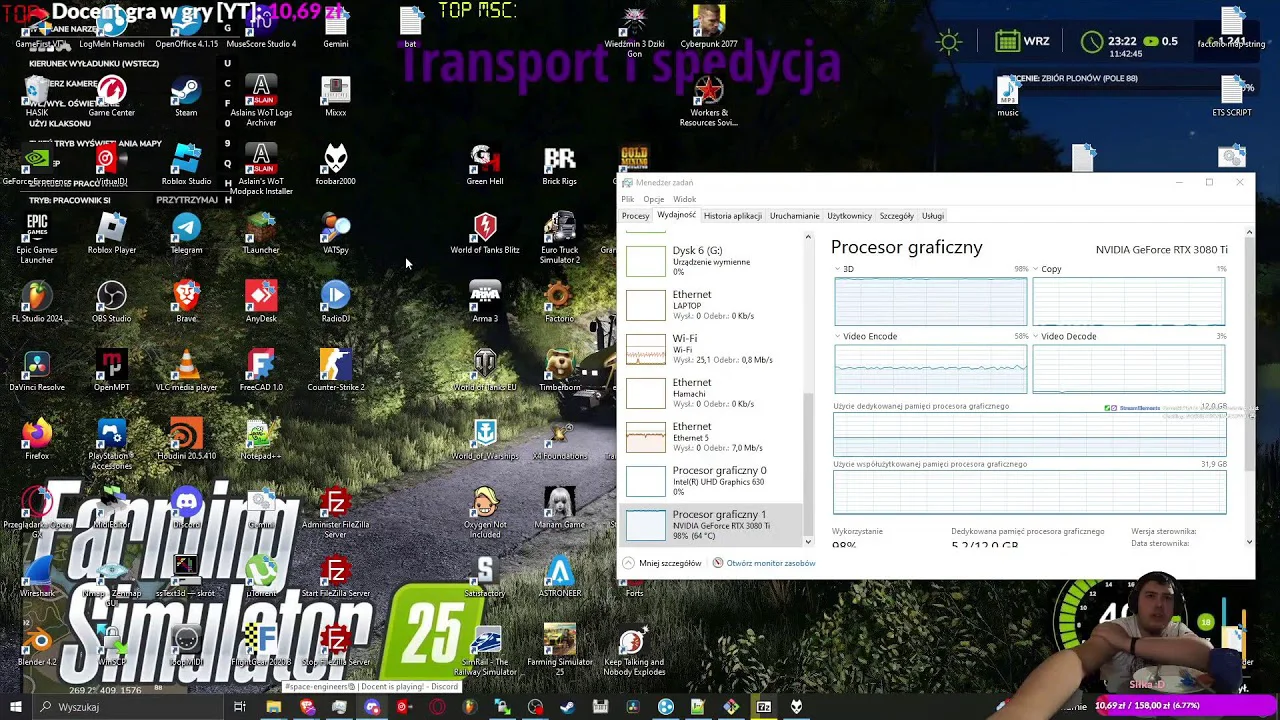The image size is (1280, 720).
Task: Open File Explorer from the taskbar
Action: (273, 707)
